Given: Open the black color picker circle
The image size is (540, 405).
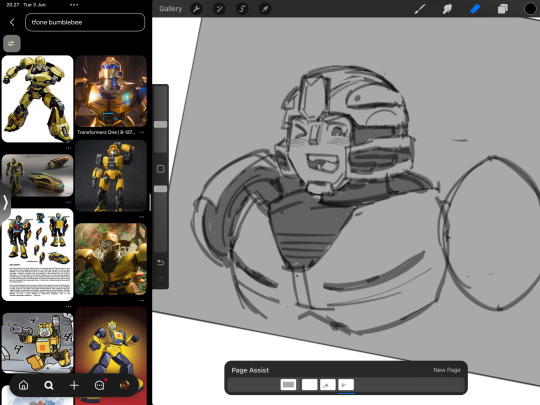Looking at the screenshot, I should [530, 9].
